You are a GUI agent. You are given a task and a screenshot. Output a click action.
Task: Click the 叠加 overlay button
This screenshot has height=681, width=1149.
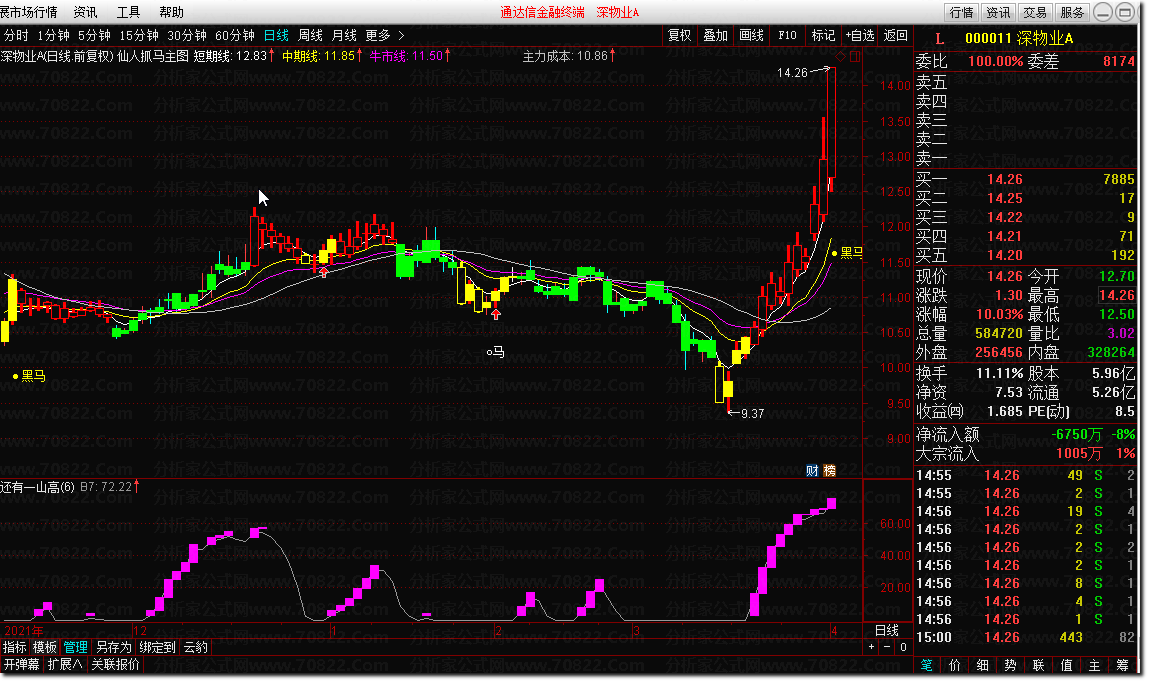715,35
